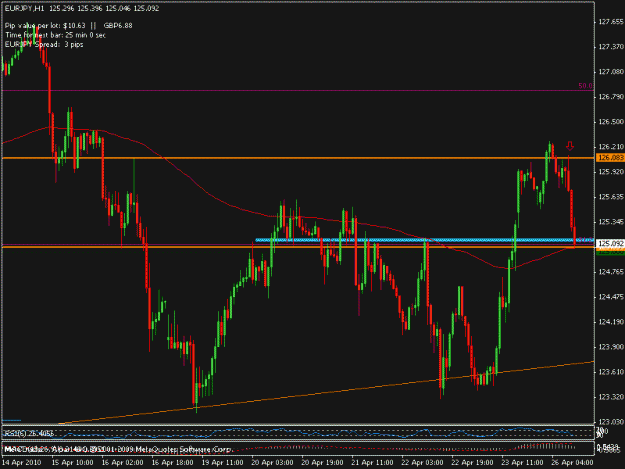Click the 124.765 price axis value
Screen dimensions: 625x469
coord(611,272)
